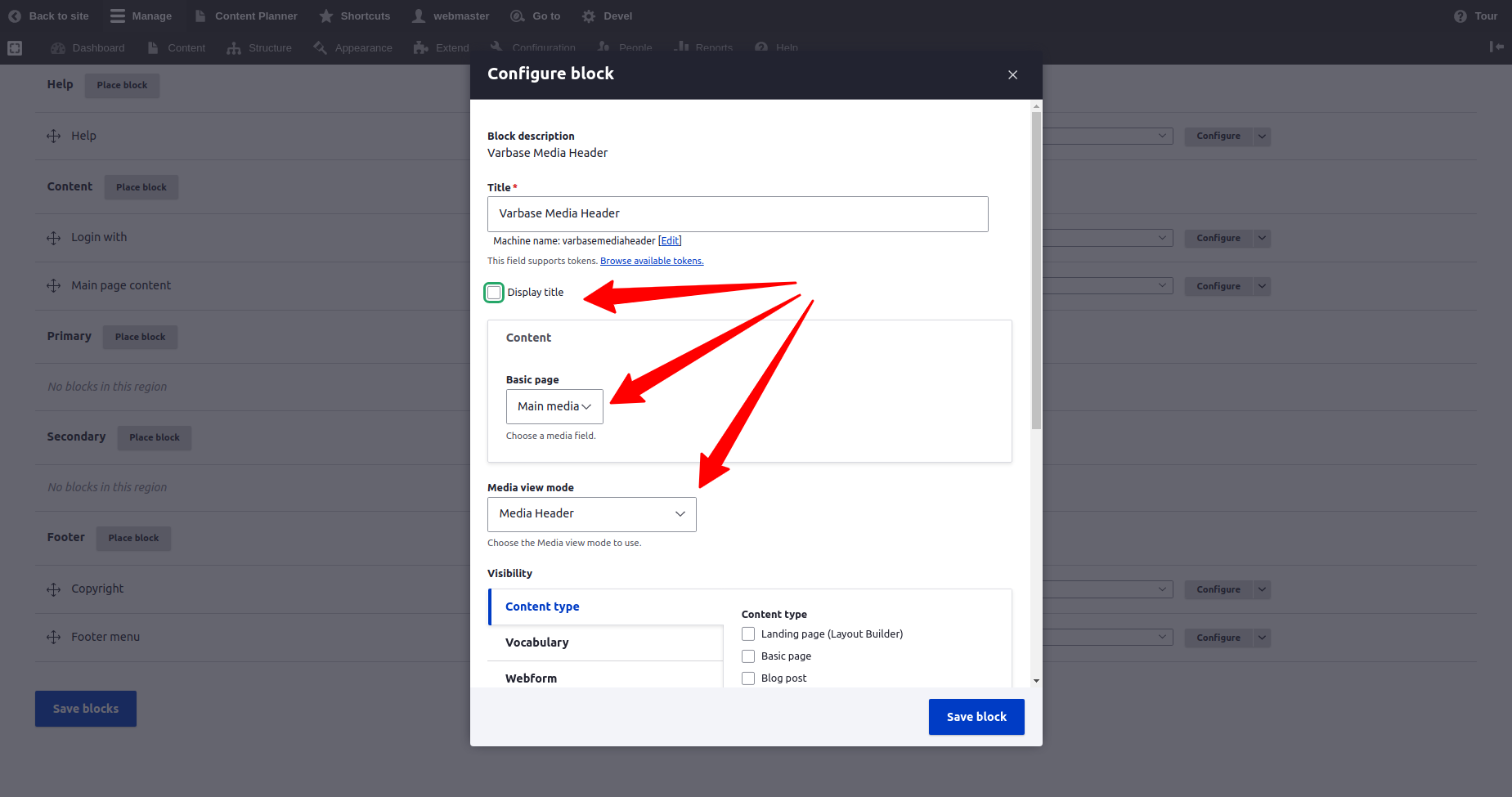Viewport: 1512px width, 797px height.
Task: Close the Configure block dialog
Action: click(1012, 75)
